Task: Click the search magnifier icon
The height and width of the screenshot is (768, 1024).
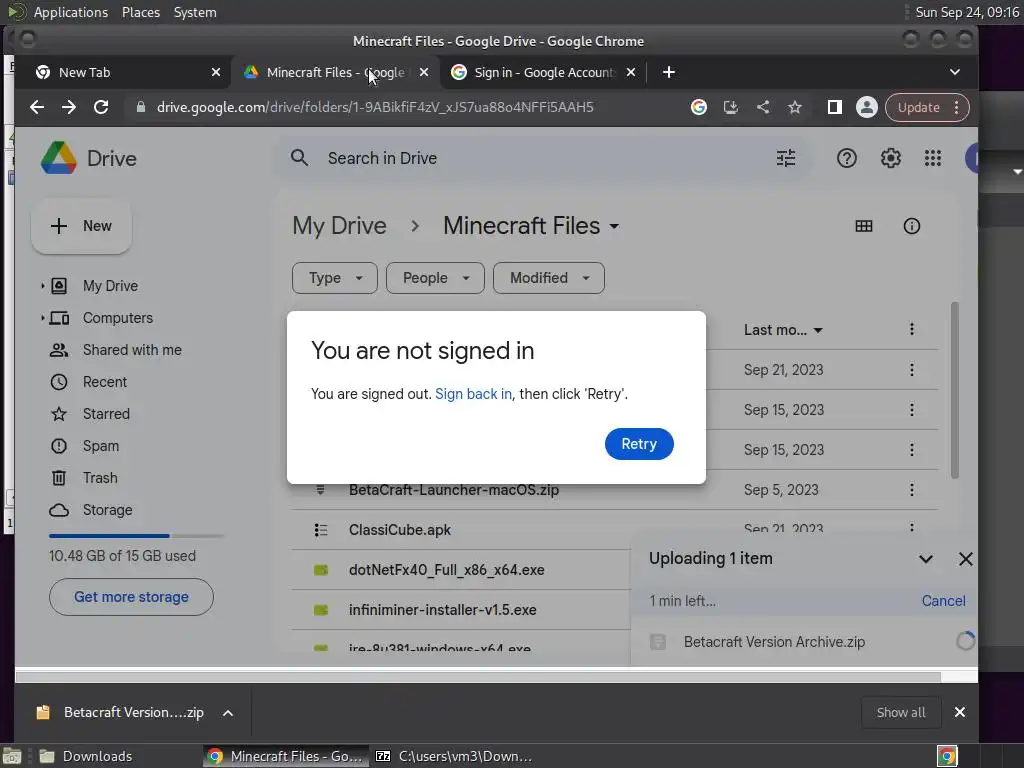Action: tap(299, 157)
